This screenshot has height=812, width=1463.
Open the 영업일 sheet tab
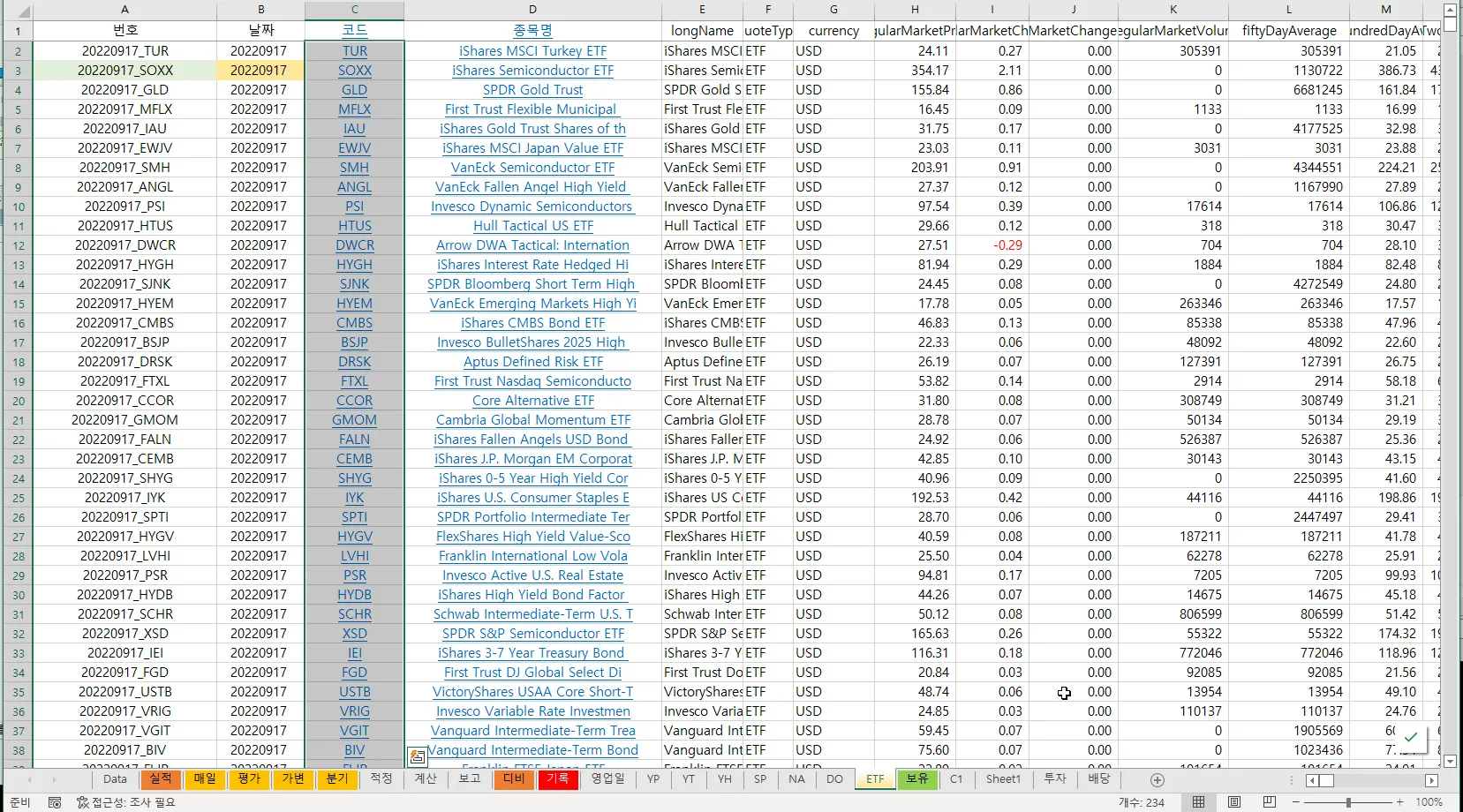tap(607, 779)
